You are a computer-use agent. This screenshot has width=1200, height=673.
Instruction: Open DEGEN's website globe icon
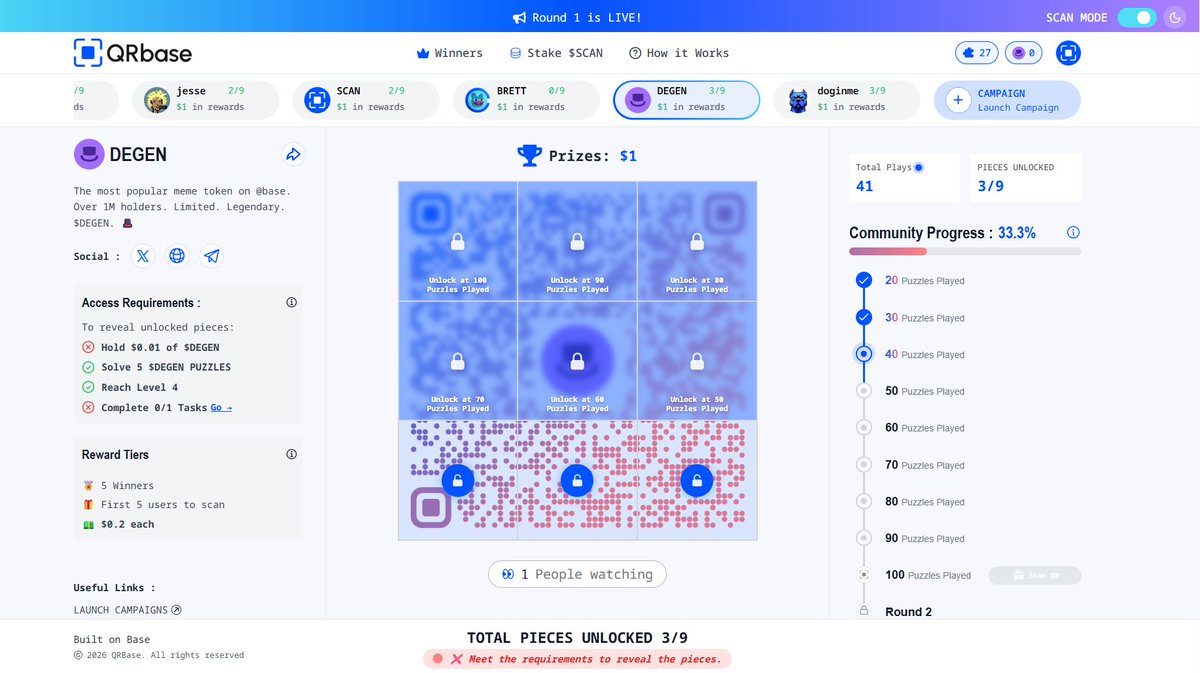(x=177, y=256)
